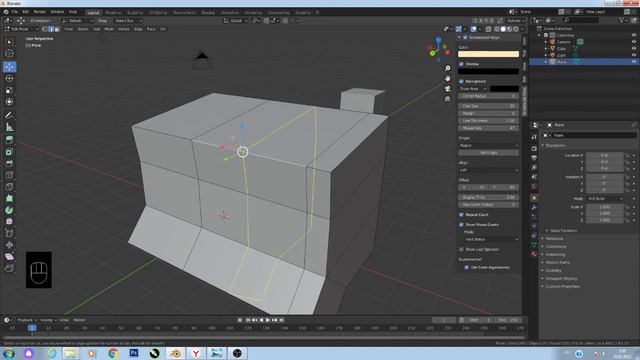Open the Vertex menu in viewport header
Screen dimensions: 640x360
click(x=123, y=29)
